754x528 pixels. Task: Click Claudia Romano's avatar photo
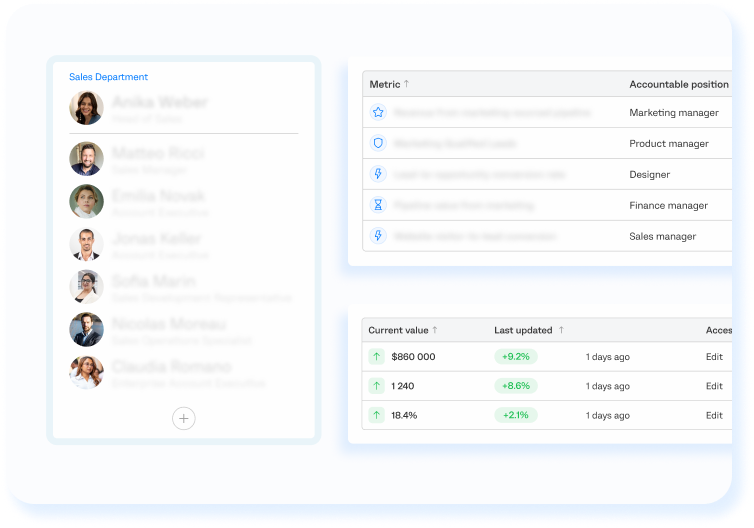(x=87, y=372)
